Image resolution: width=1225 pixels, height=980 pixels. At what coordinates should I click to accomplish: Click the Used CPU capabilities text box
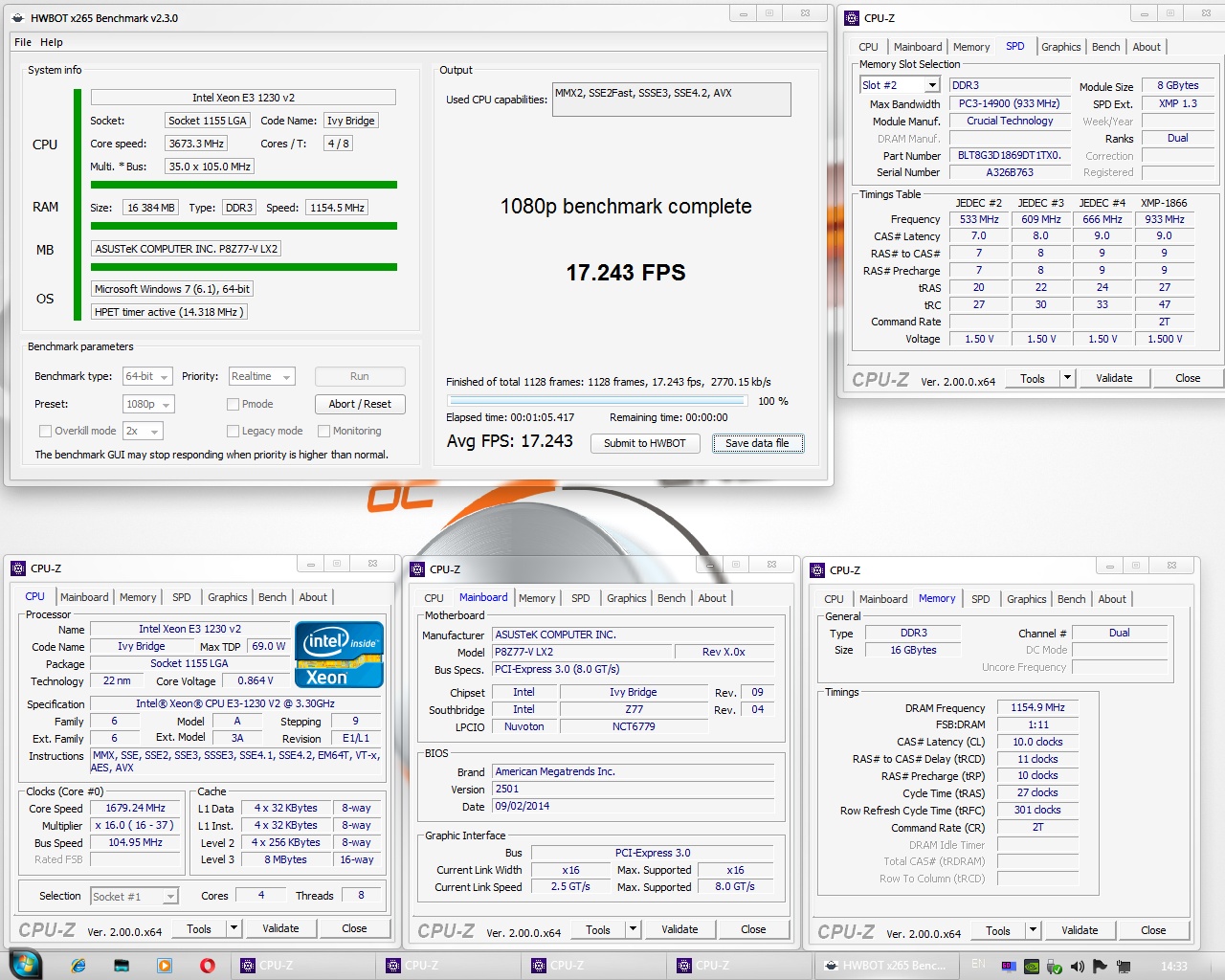tap(672, 100)
